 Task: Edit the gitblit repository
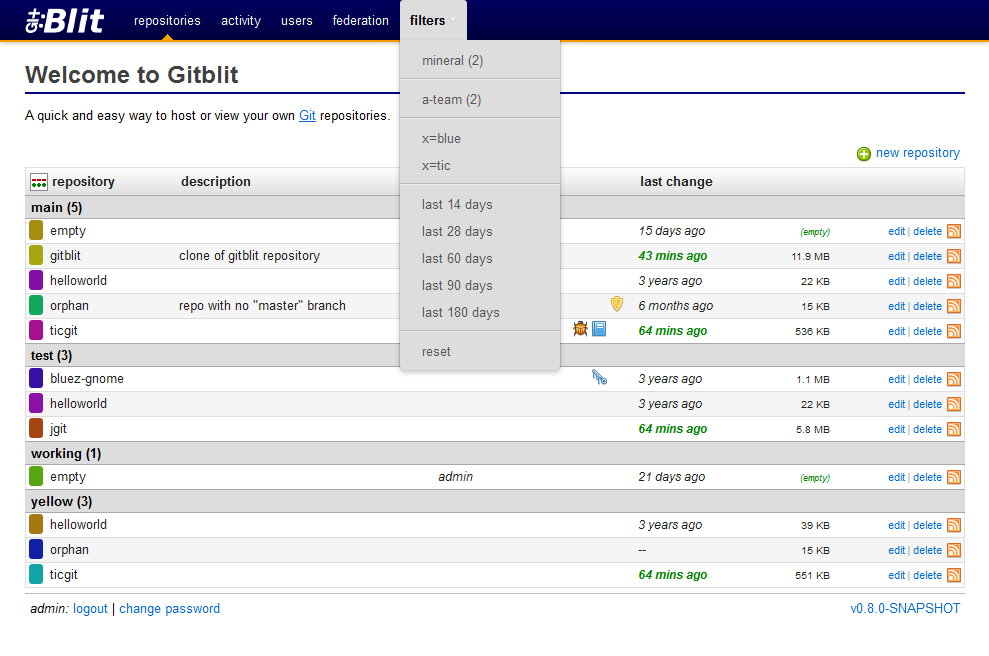point(896,257)
